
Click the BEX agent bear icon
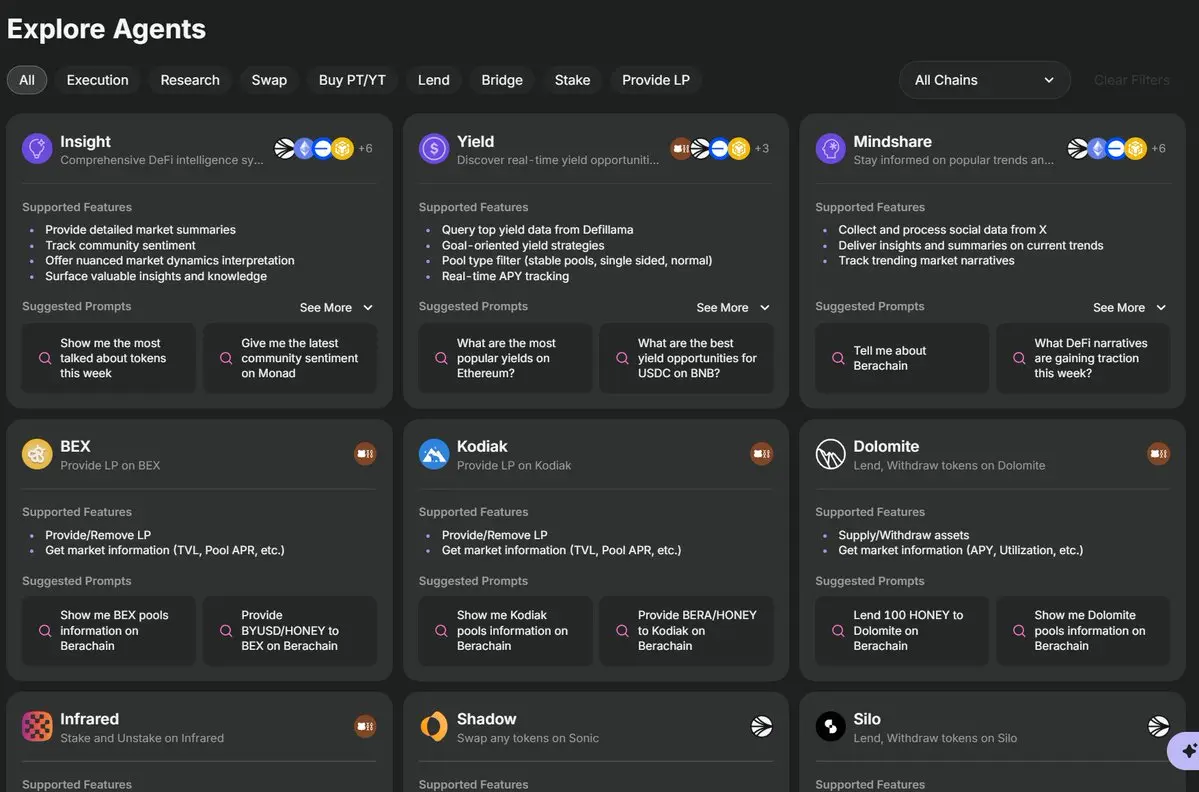pos(37,454)
